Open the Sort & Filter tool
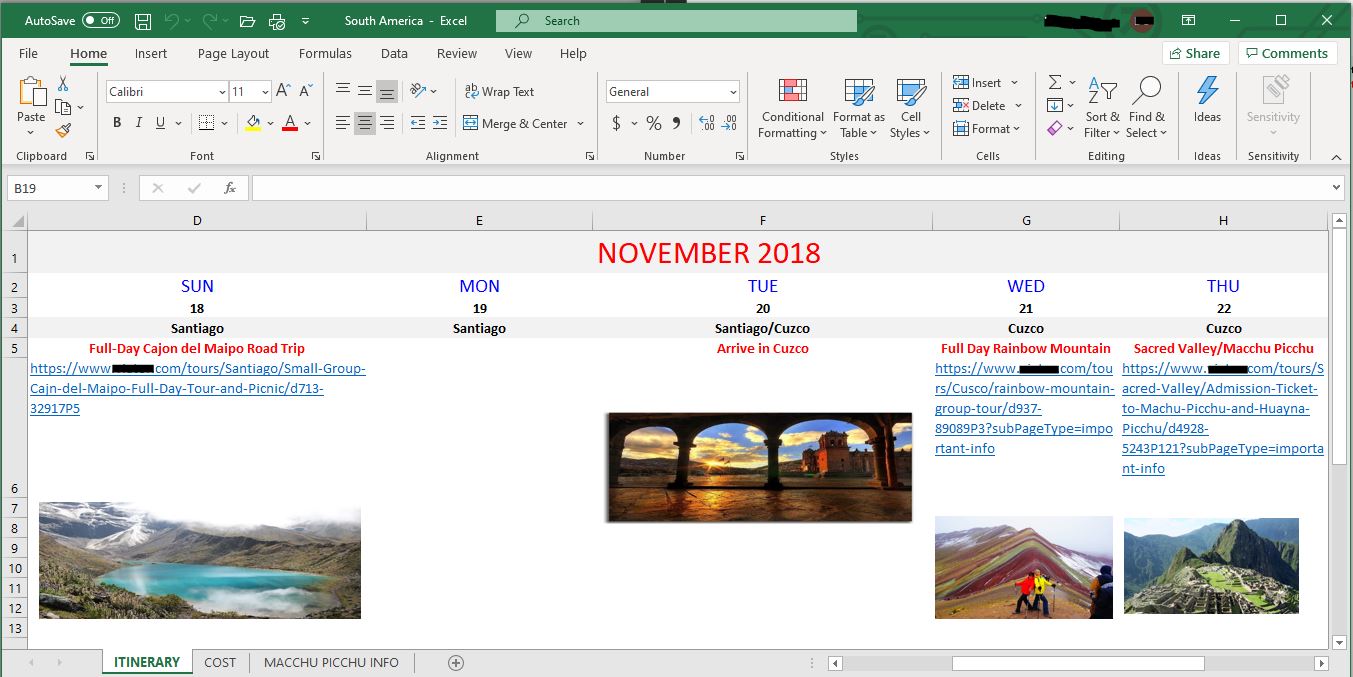 pos(1102,105)
